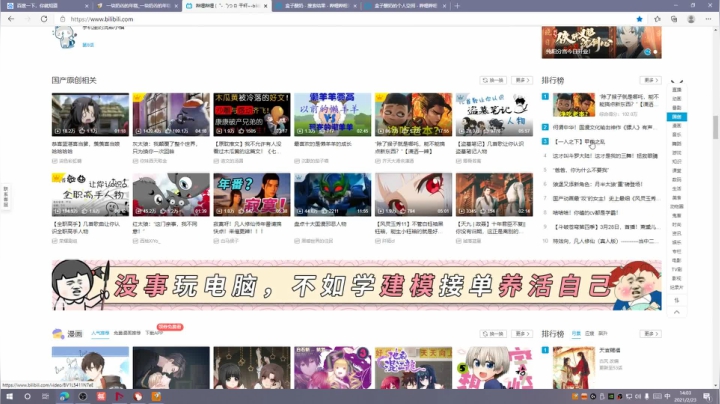Image resolution: width=720 pixels, height=404 pixels.
Task: Click the back-to-top arrow in side navigation
Action: [x=676, y=312]
